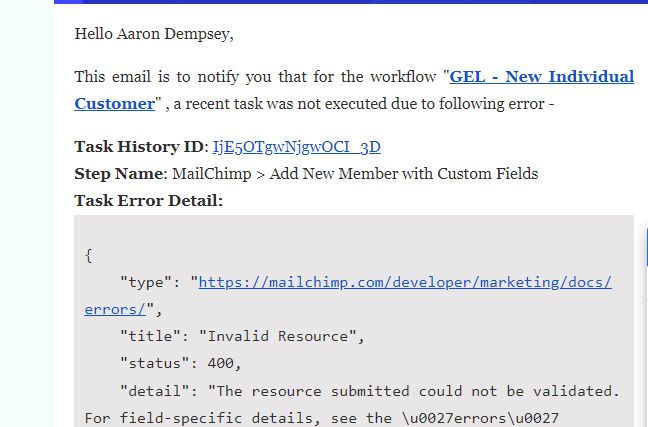Click the "type" key in the JSON
The image size is (648, 427).
[x=145, y=282]
